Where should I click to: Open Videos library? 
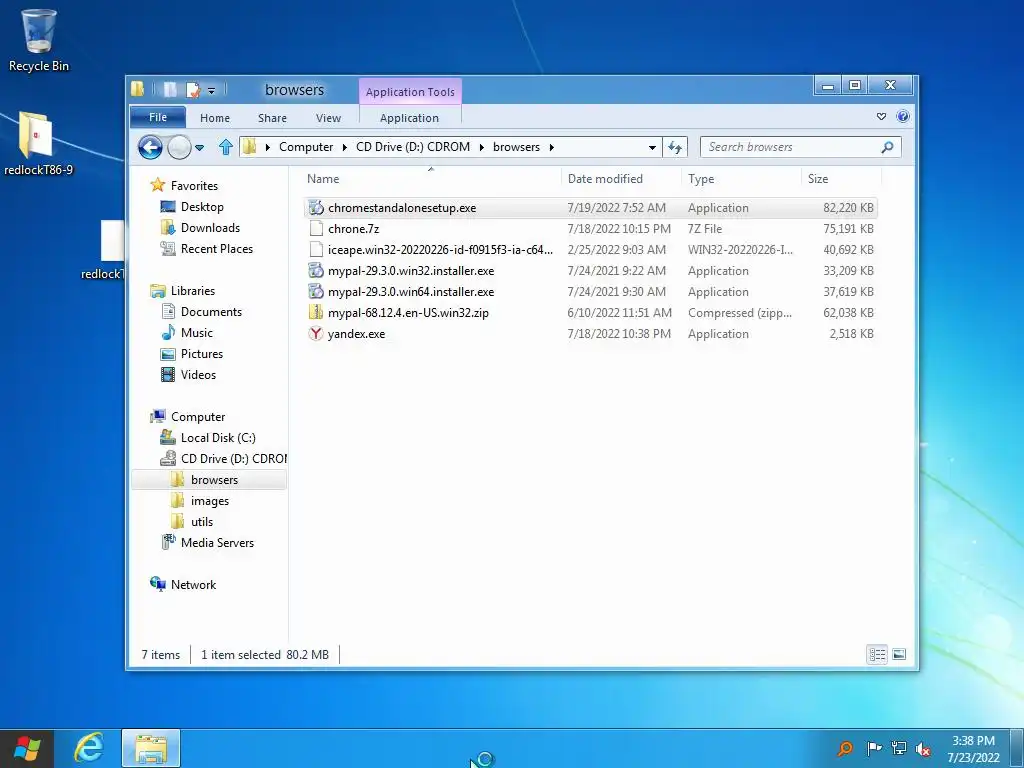tap(198, 374)
